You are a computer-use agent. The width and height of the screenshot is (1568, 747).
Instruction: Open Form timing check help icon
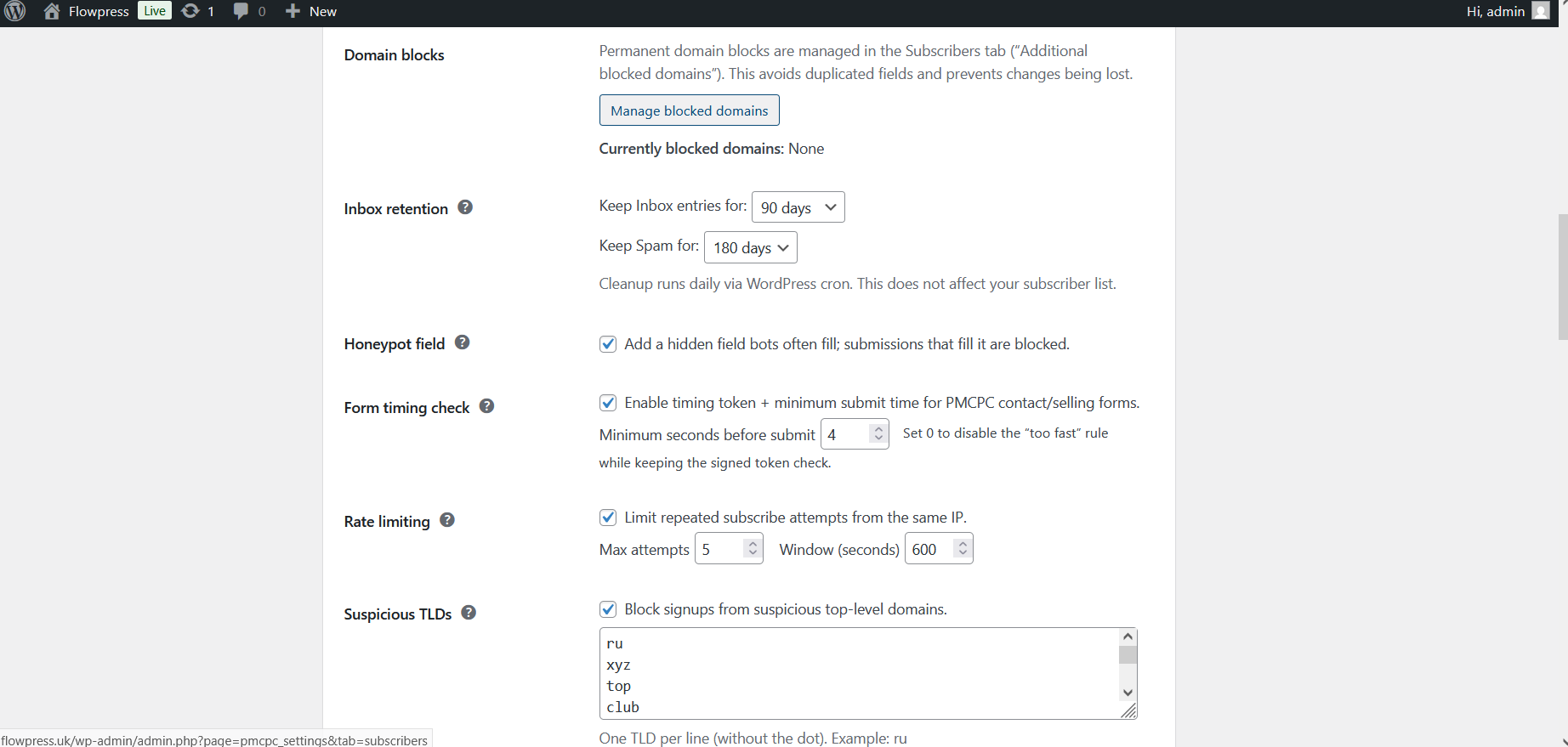coord(486,406)
